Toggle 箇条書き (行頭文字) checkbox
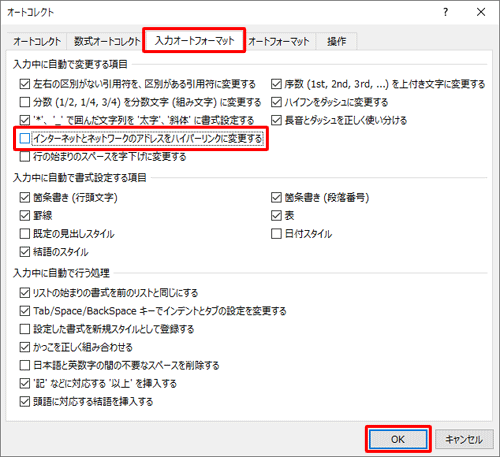The width and height of the screenshot is (500, 457). [25, 198]
